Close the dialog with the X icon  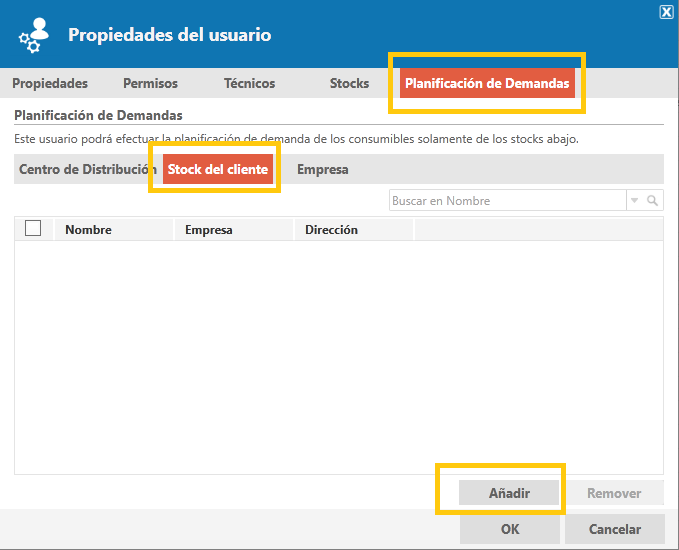666,12
